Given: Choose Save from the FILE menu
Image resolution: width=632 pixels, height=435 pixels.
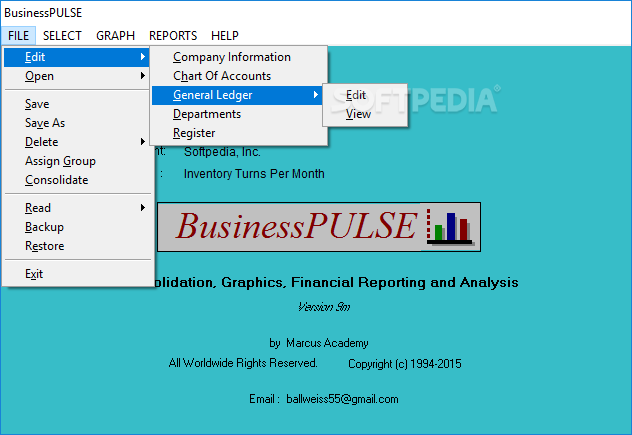Looking at the screenshot, I should coord(77,104).
